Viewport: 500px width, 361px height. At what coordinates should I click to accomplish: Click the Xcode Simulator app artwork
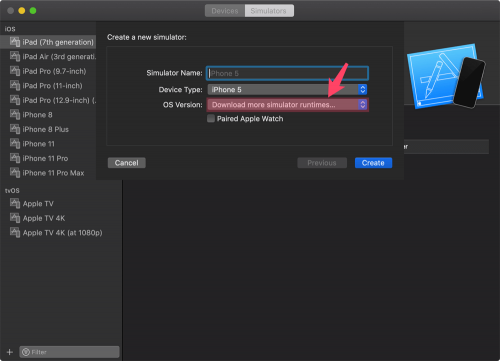(x=446, y=76)
